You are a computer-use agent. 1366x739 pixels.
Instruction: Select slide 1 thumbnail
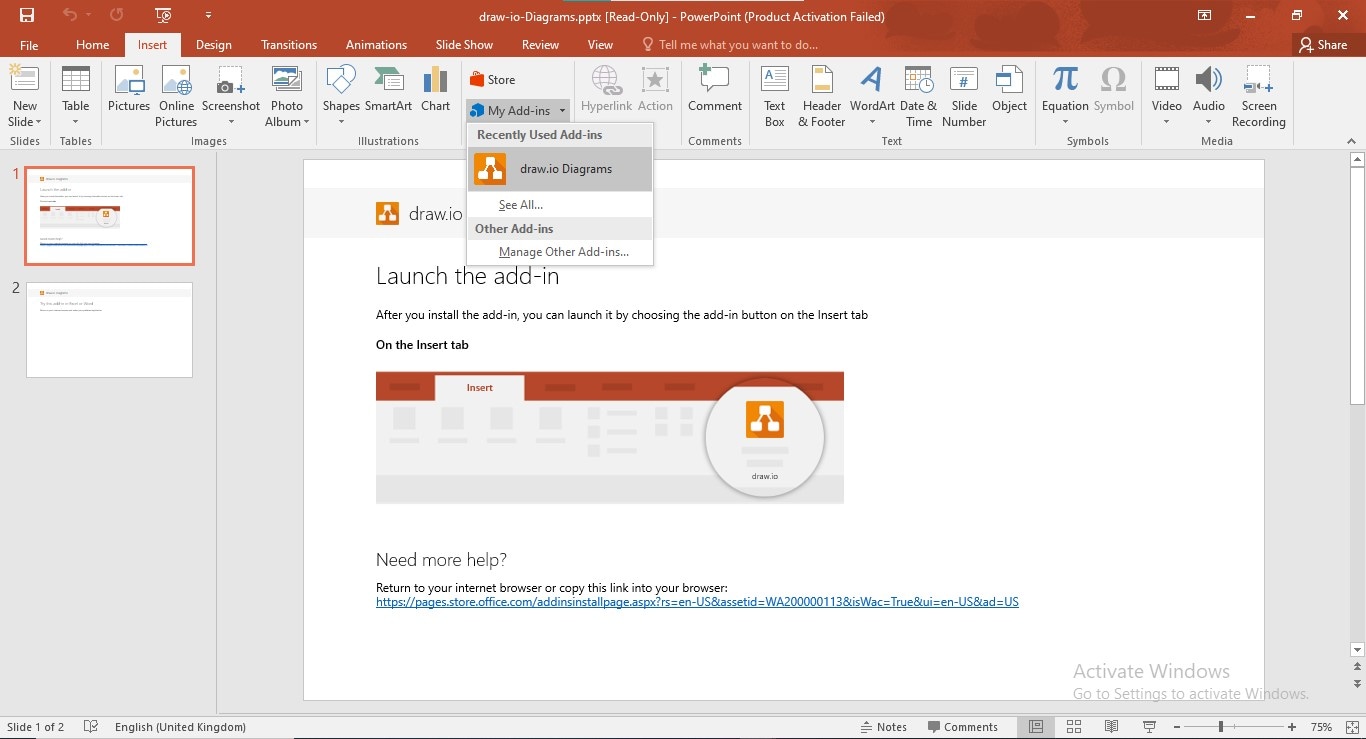tap(109, 216)
